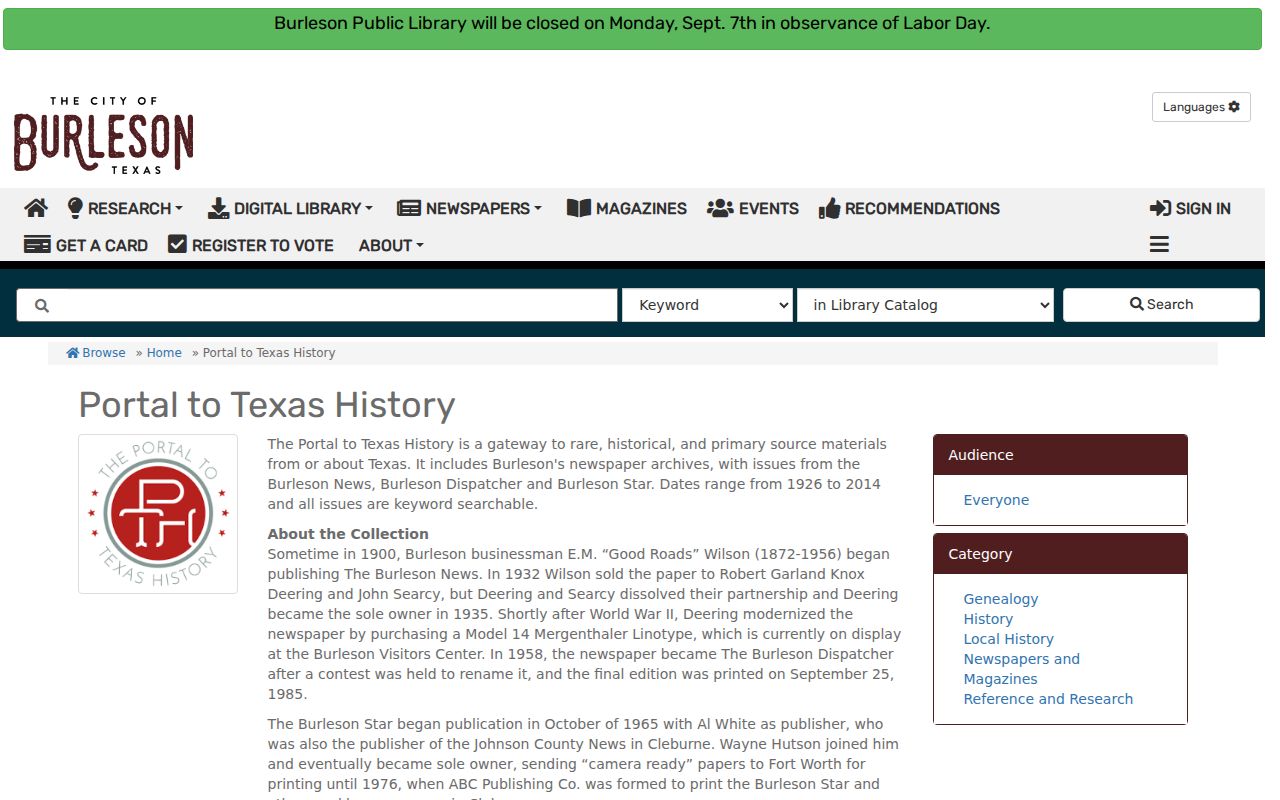
Task: Select the Genealogy category link
Action: point(1001,599)
